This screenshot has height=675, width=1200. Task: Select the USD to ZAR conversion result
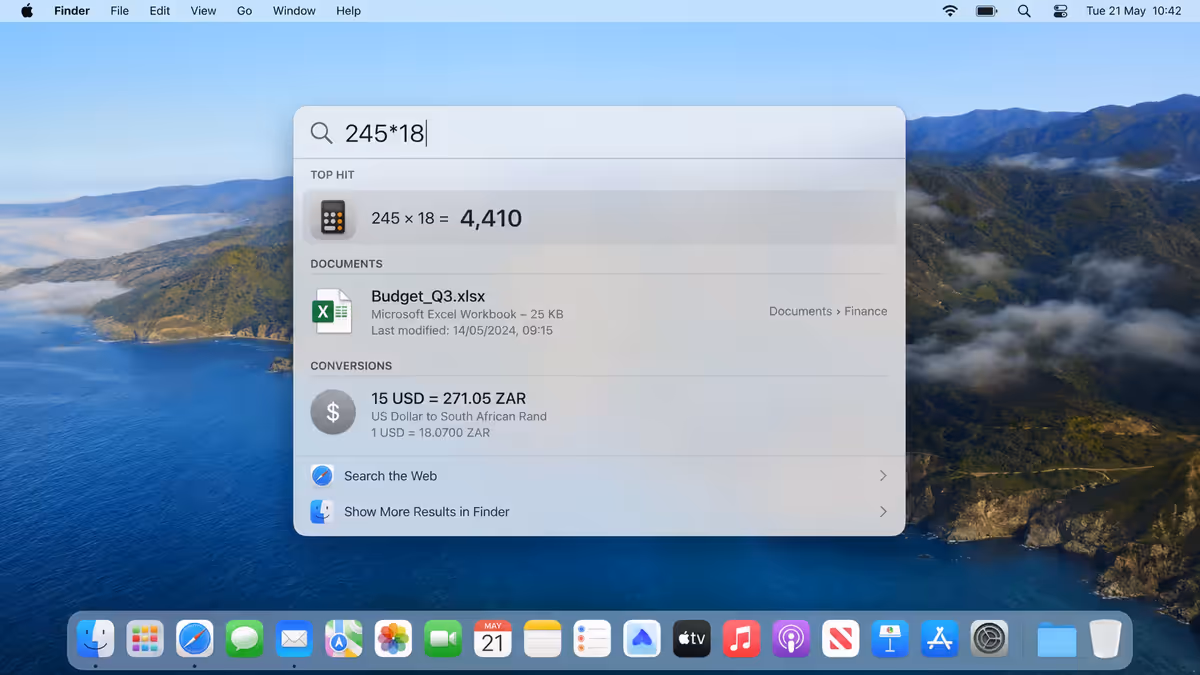(599, 414)
